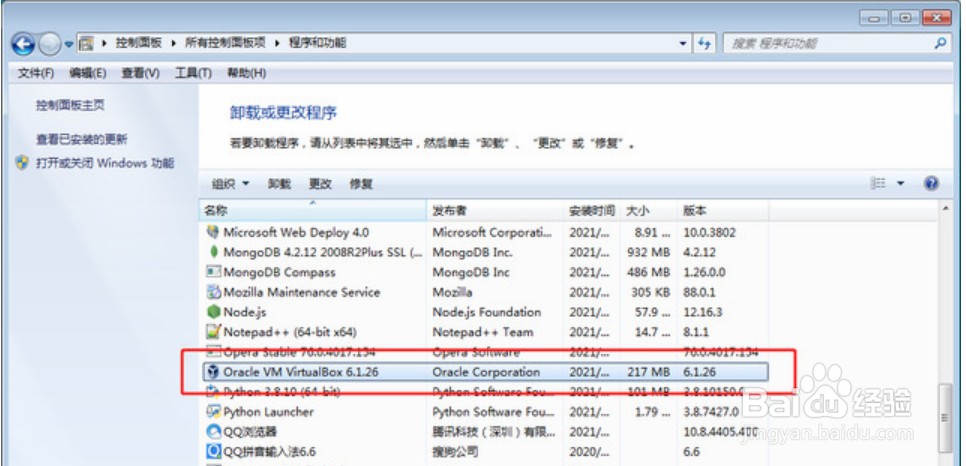Open the 帮助(H) menu
This screenshot has width=966, height=466.
(x=246, y=73)
